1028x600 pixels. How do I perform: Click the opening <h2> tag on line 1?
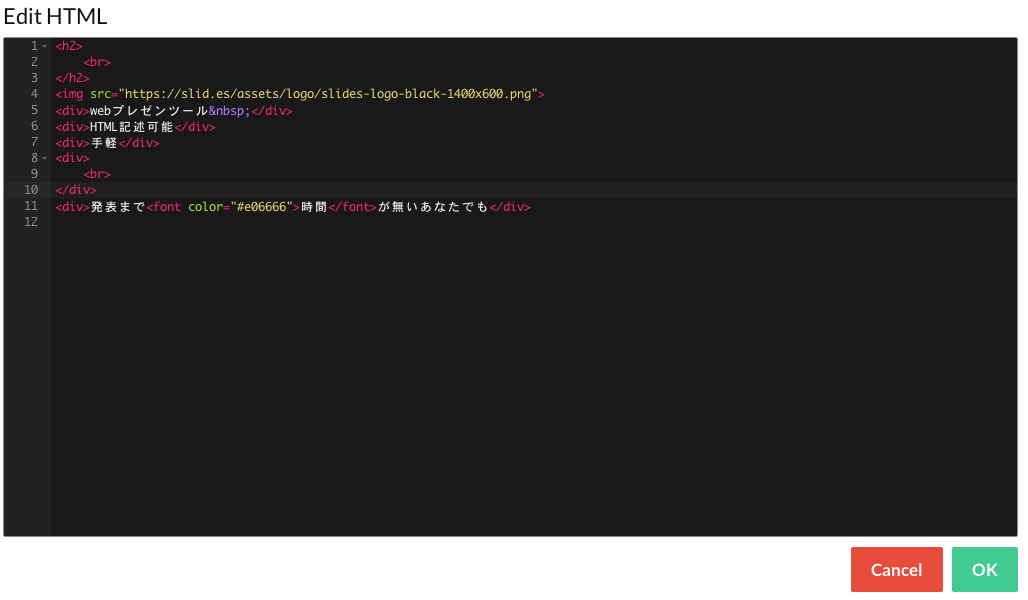(69, 46)
